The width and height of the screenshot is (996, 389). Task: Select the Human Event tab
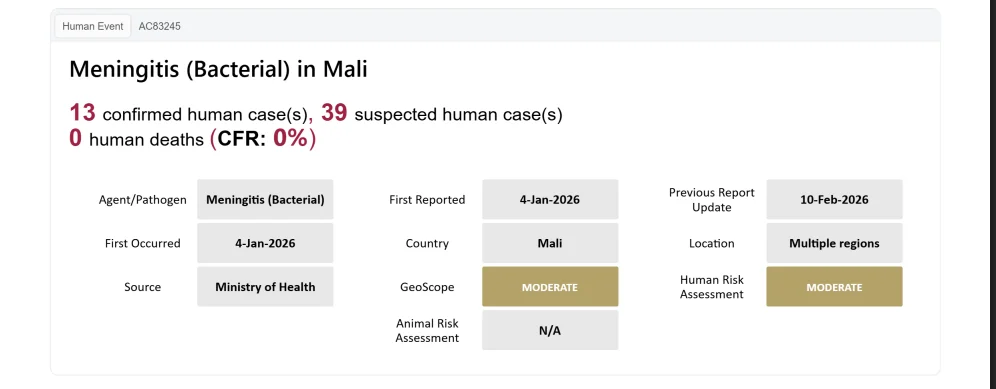(x=93, y=27)
